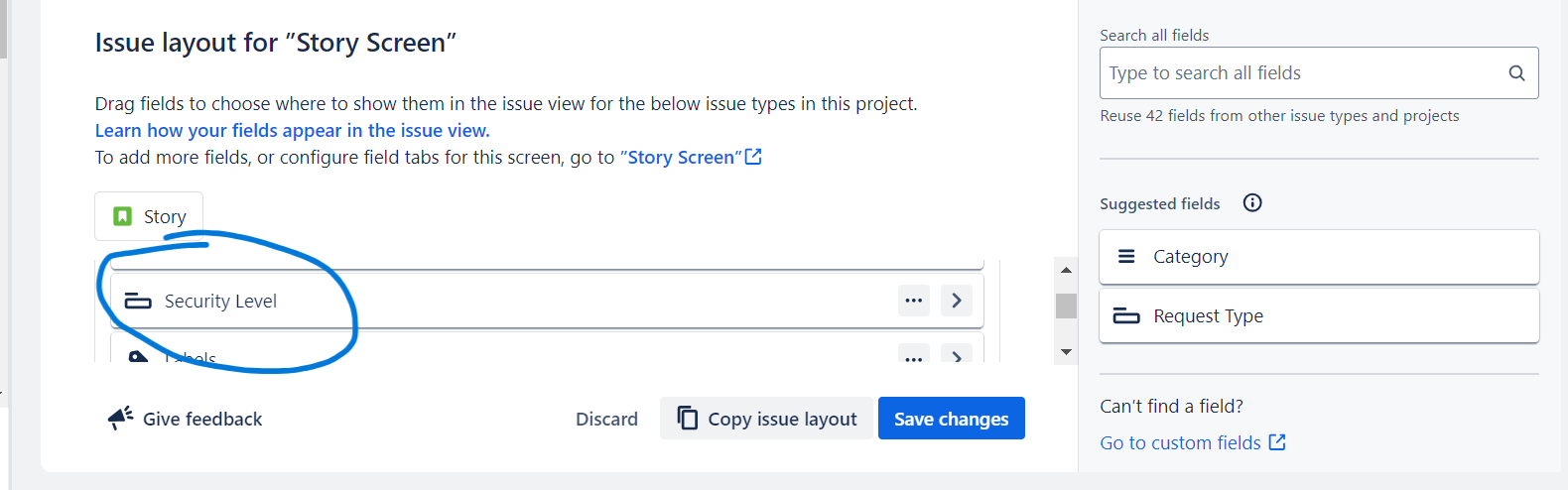
Task: Click the Security Level field type icon
Action: point(138,301)
